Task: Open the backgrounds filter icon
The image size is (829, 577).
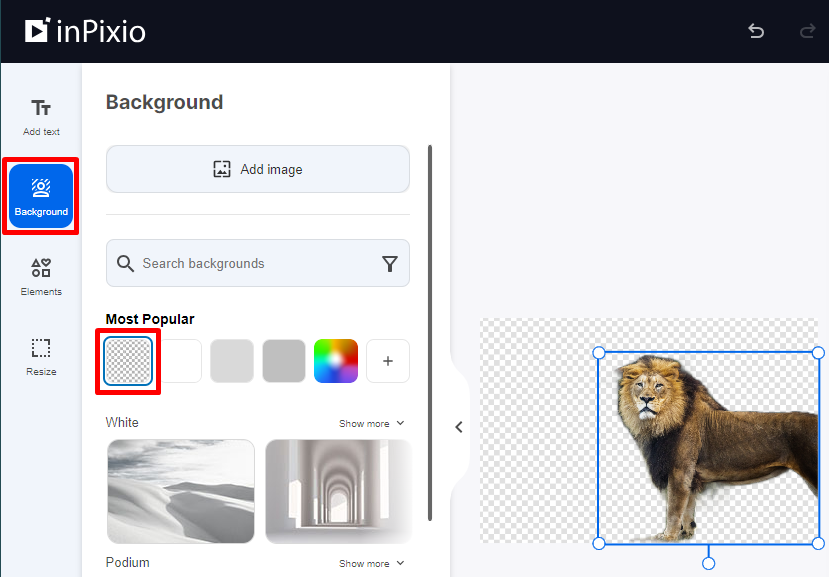Action: click(x=390, y=263)
